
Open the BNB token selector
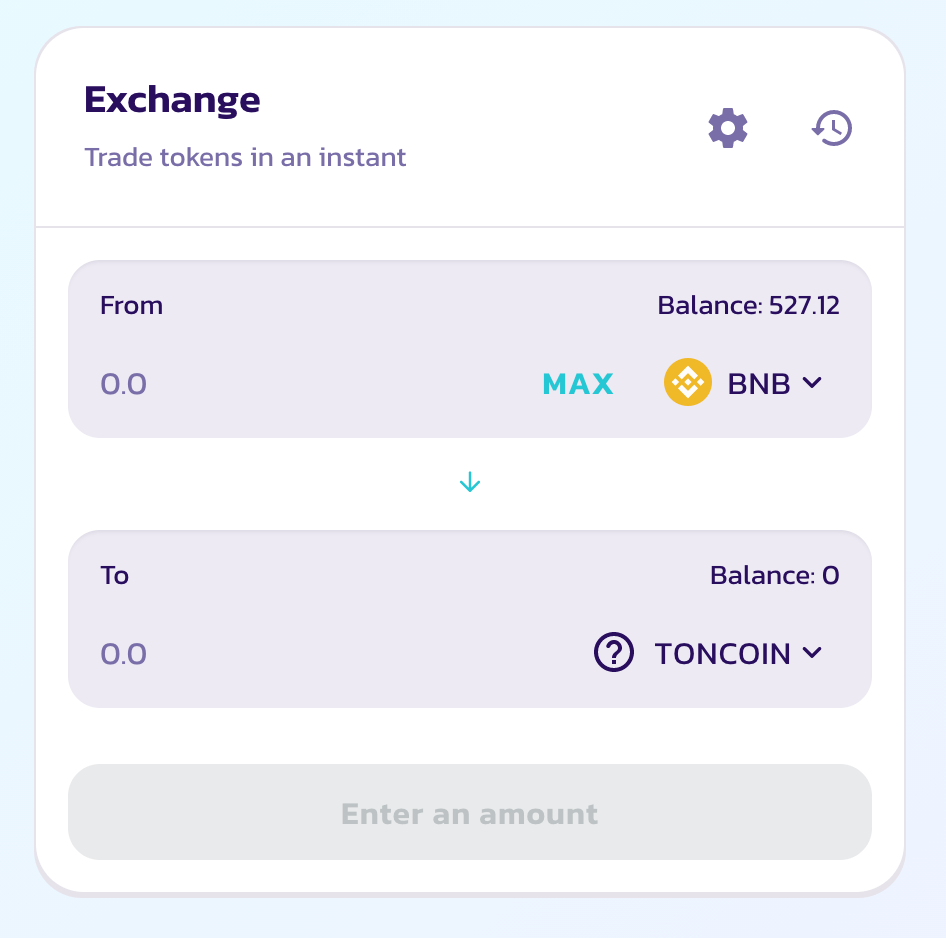tap(743, 382)
